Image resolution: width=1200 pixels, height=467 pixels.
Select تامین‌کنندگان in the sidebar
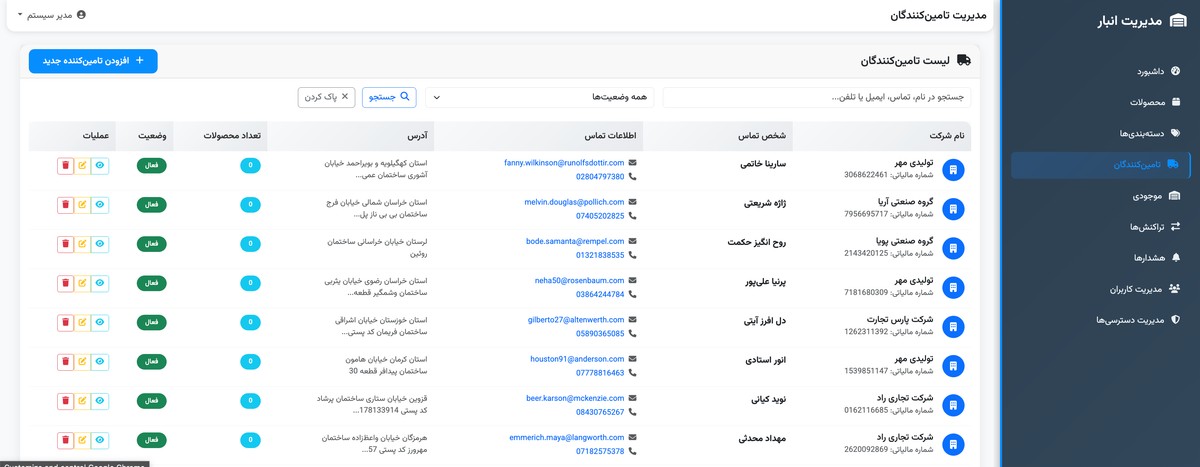click(1100, 165)
